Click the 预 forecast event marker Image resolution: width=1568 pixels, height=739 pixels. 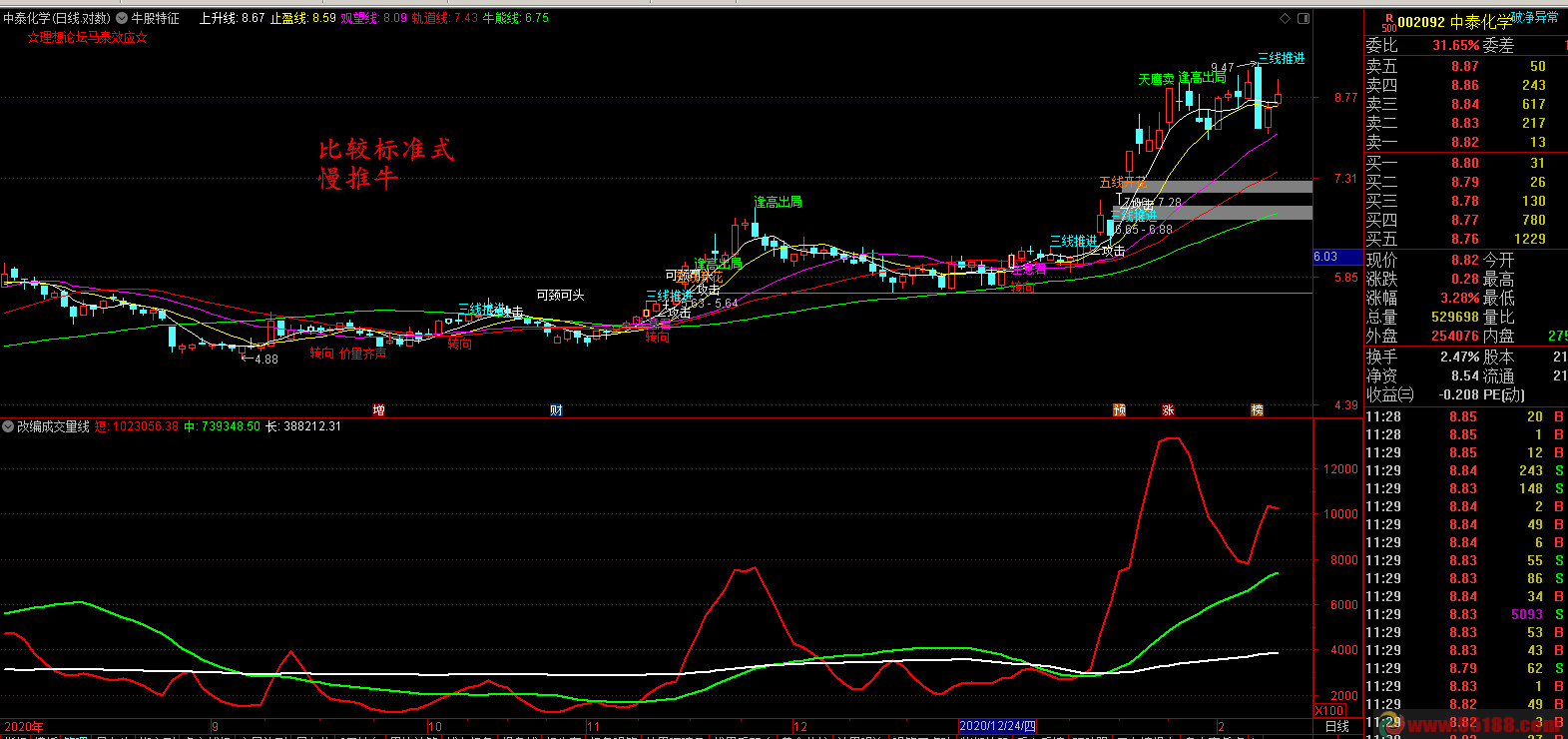pyautogui.click(x=1119, y=410)
